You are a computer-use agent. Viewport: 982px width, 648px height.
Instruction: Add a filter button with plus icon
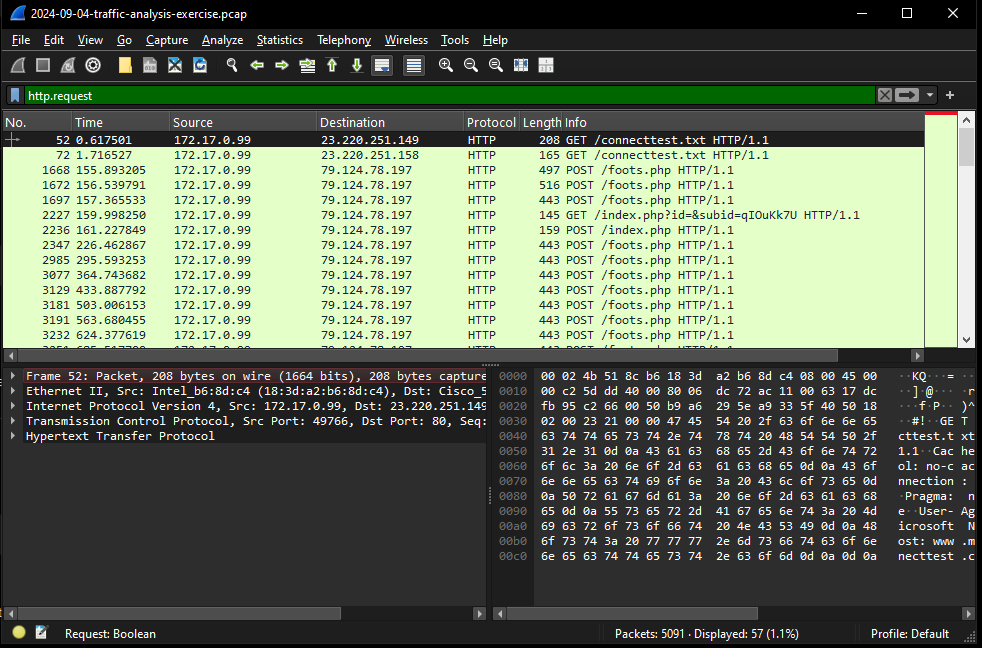click(950, 95)
